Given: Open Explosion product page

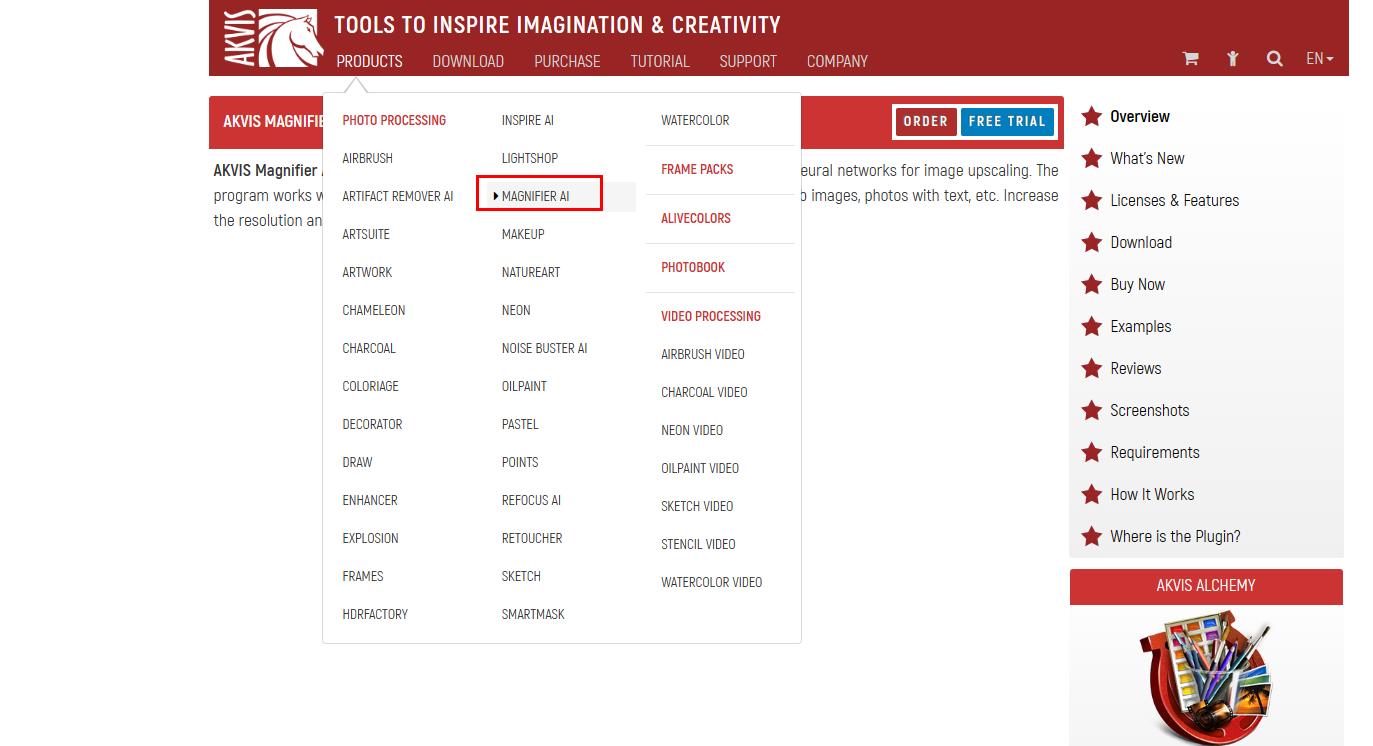Looking at the screenshot, I should [x=370, y=538].
